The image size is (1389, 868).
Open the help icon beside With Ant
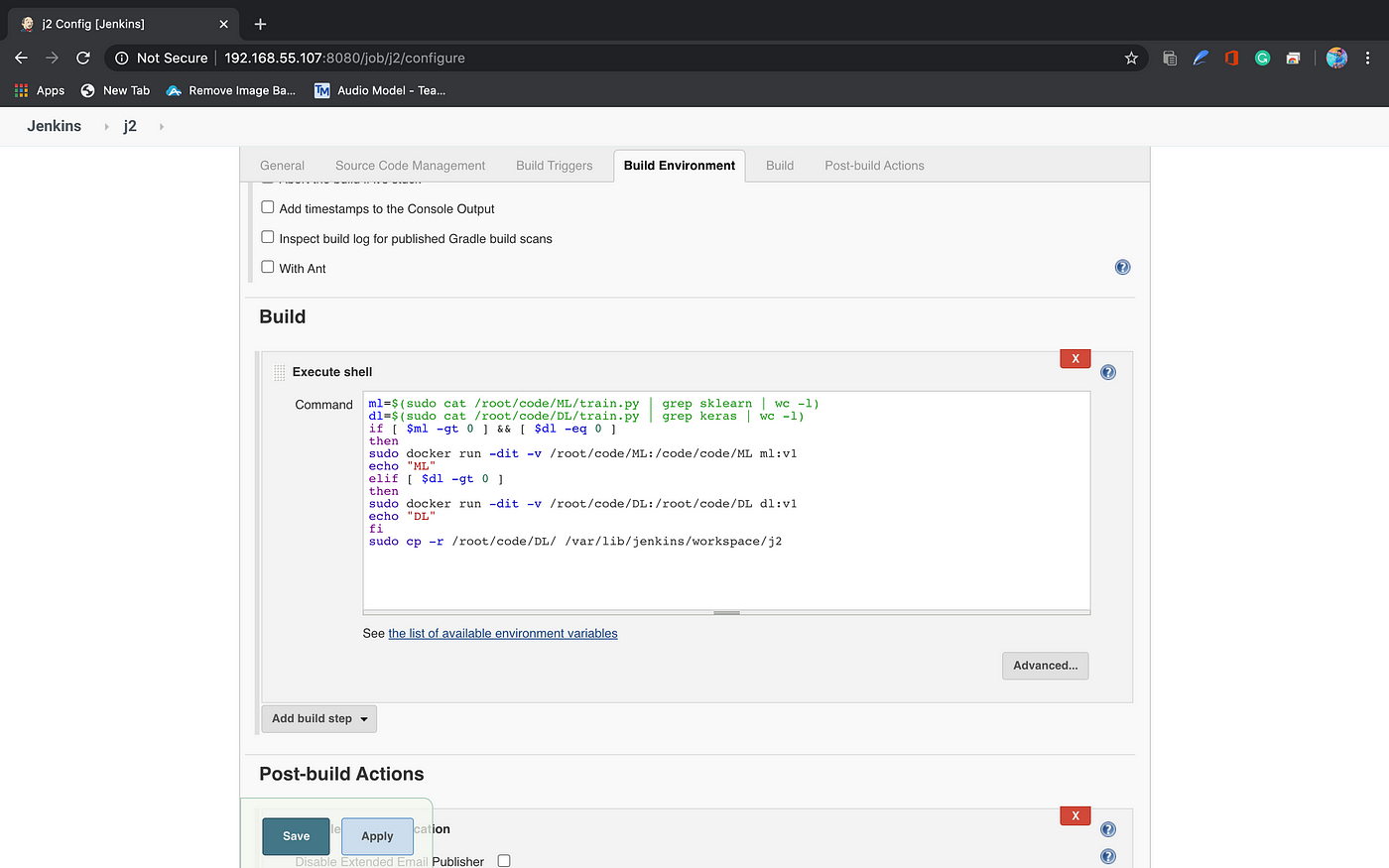pos(1122,267)
